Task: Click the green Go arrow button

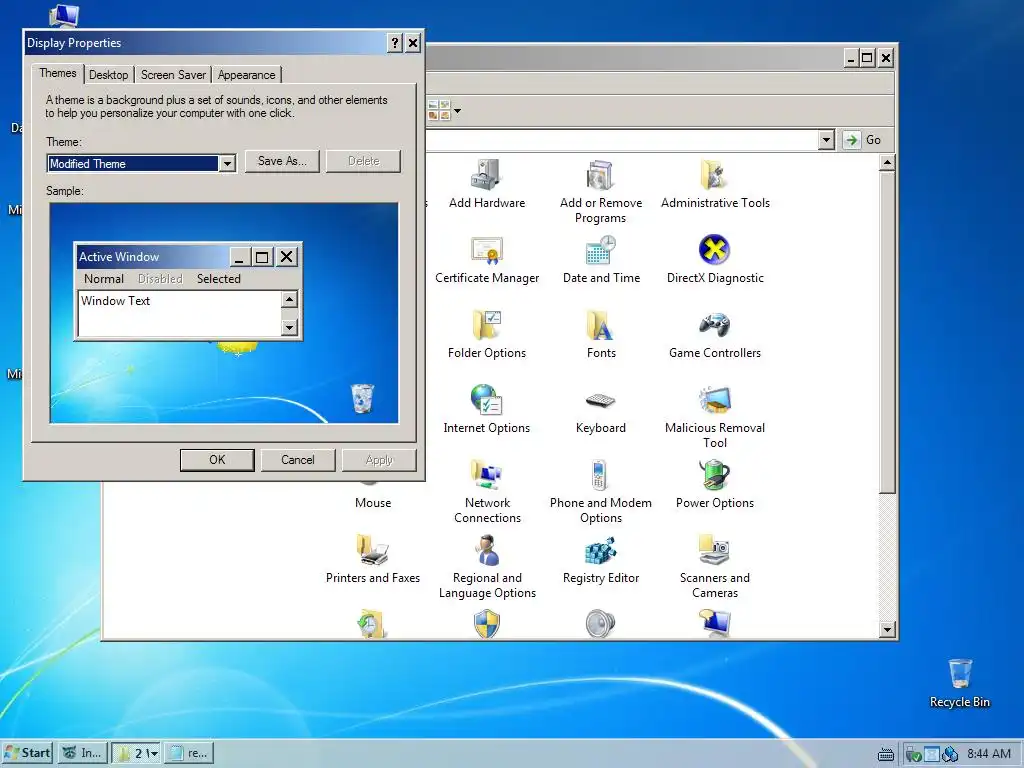Action: [x=852, y=140]
